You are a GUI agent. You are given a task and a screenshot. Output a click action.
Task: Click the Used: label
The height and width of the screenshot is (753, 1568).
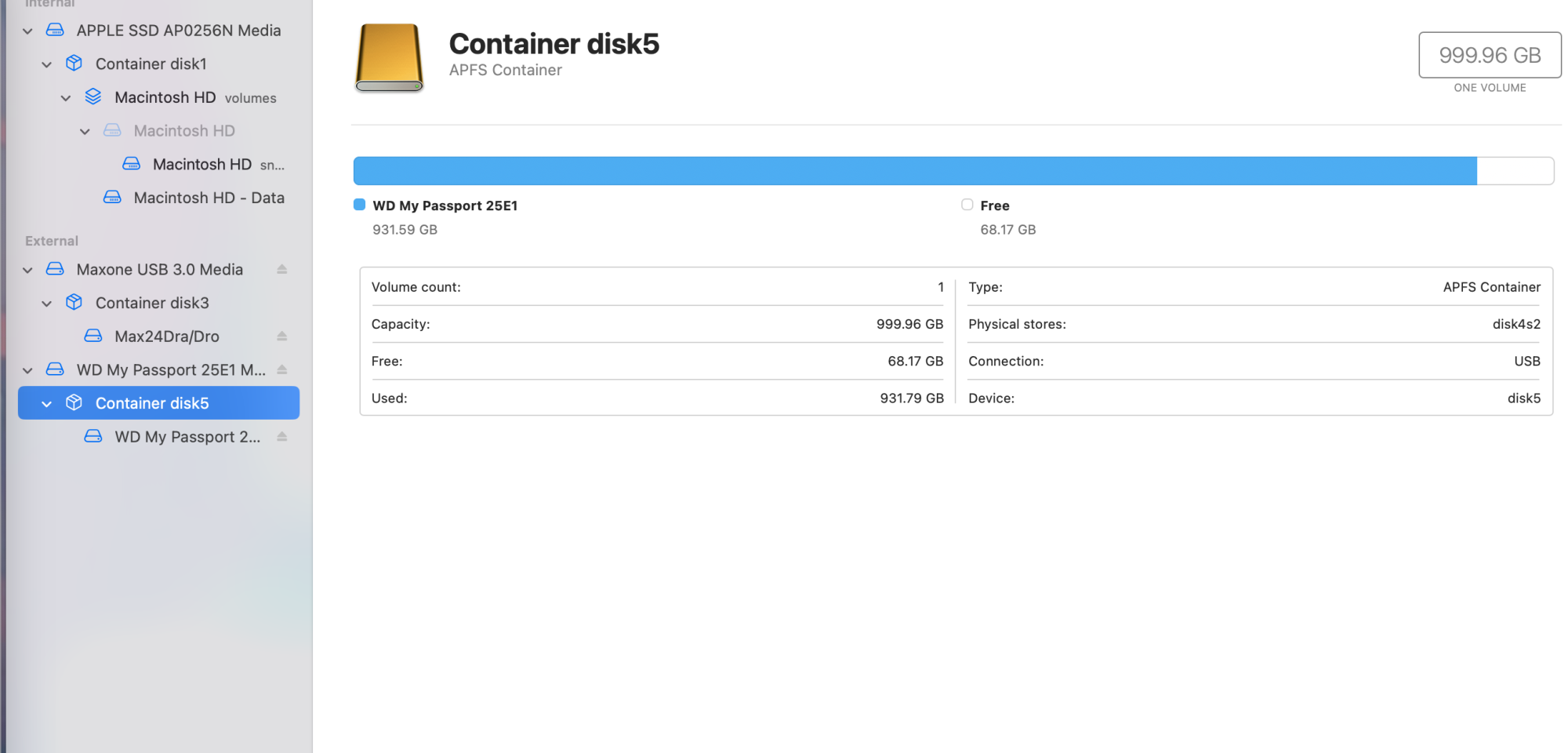coord(390,398)
